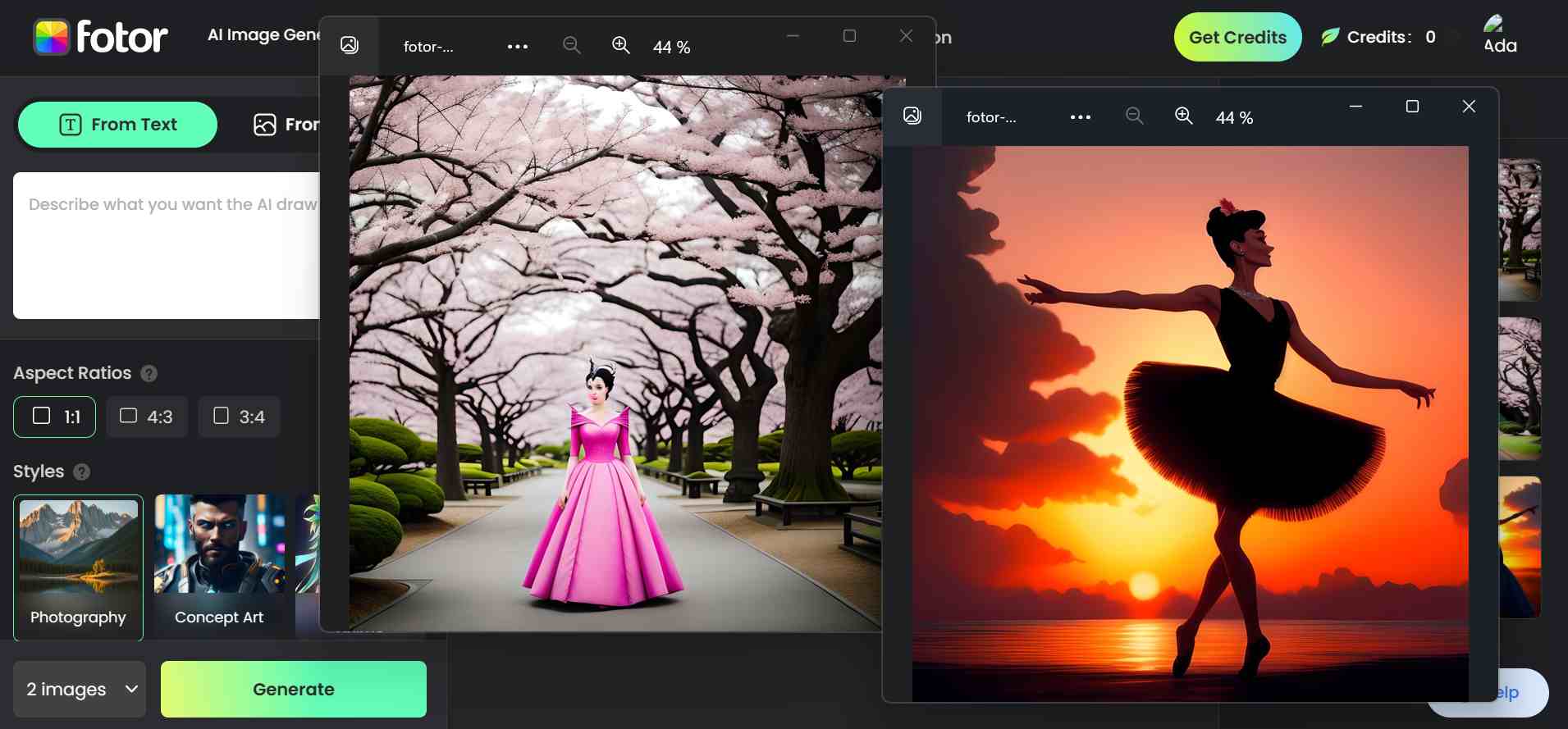1568x729 pixels.
Task: Zoom out in the sunset ballerina viewer
Action: coord(1134,116)
